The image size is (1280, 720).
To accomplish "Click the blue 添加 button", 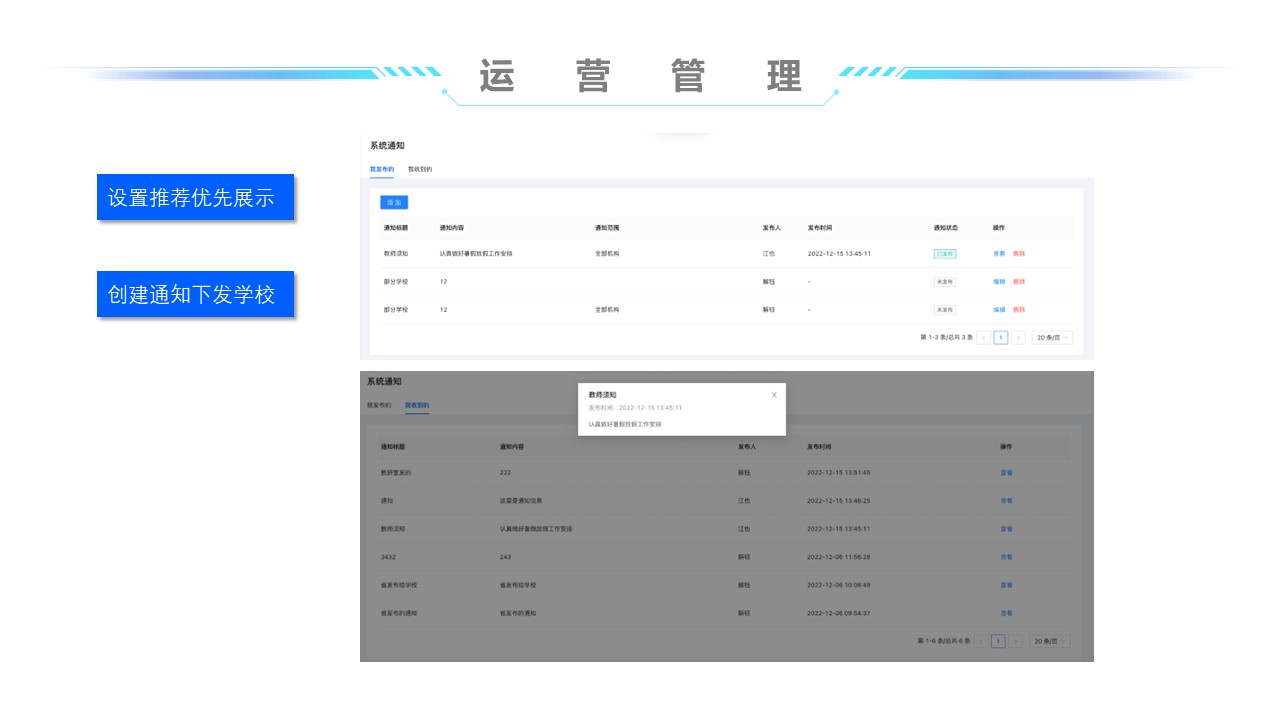I will coord(394,202).
